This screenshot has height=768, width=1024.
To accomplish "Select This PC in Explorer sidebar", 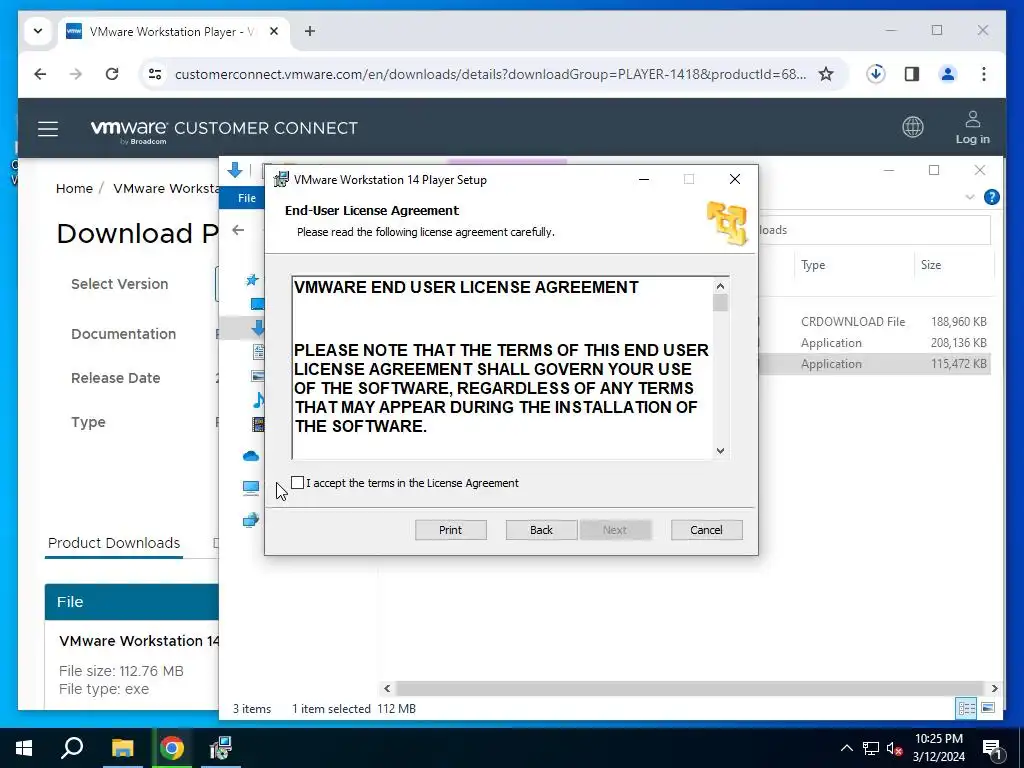I will 251,488.
